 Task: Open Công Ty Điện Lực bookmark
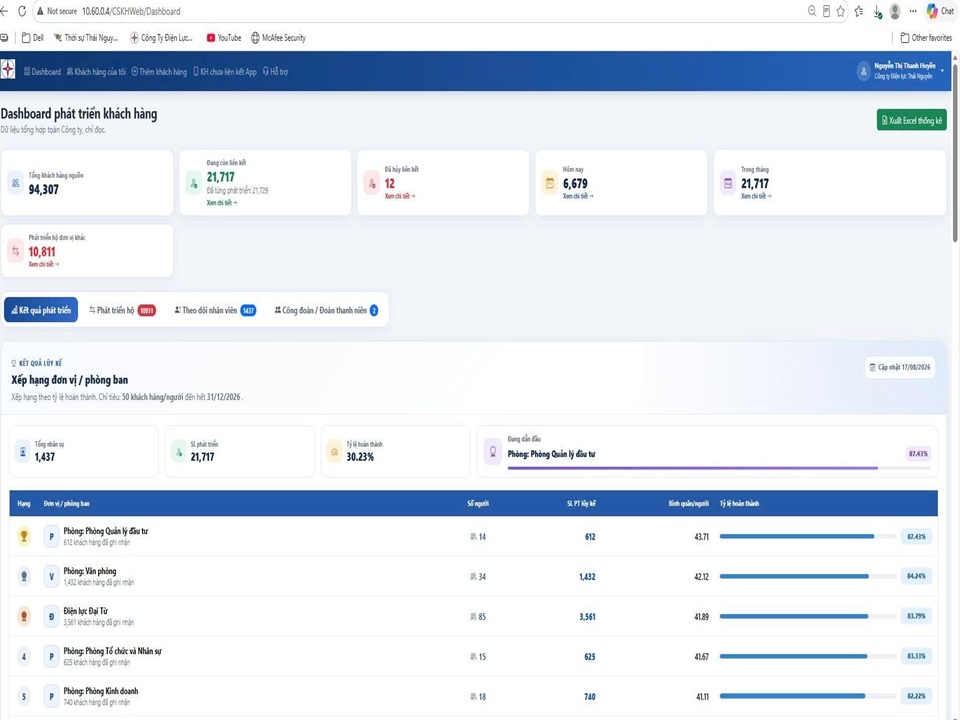[162, 37]
